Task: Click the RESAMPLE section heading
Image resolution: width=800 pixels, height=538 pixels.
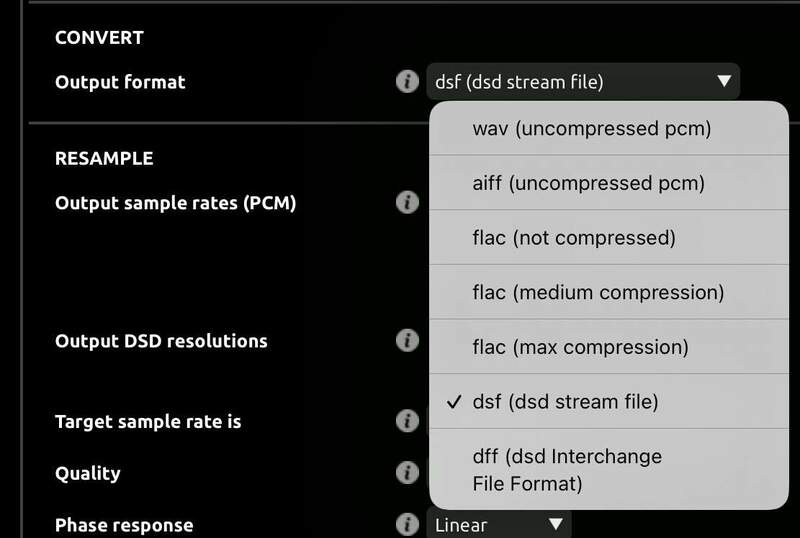Action: [x=104, y=158]
